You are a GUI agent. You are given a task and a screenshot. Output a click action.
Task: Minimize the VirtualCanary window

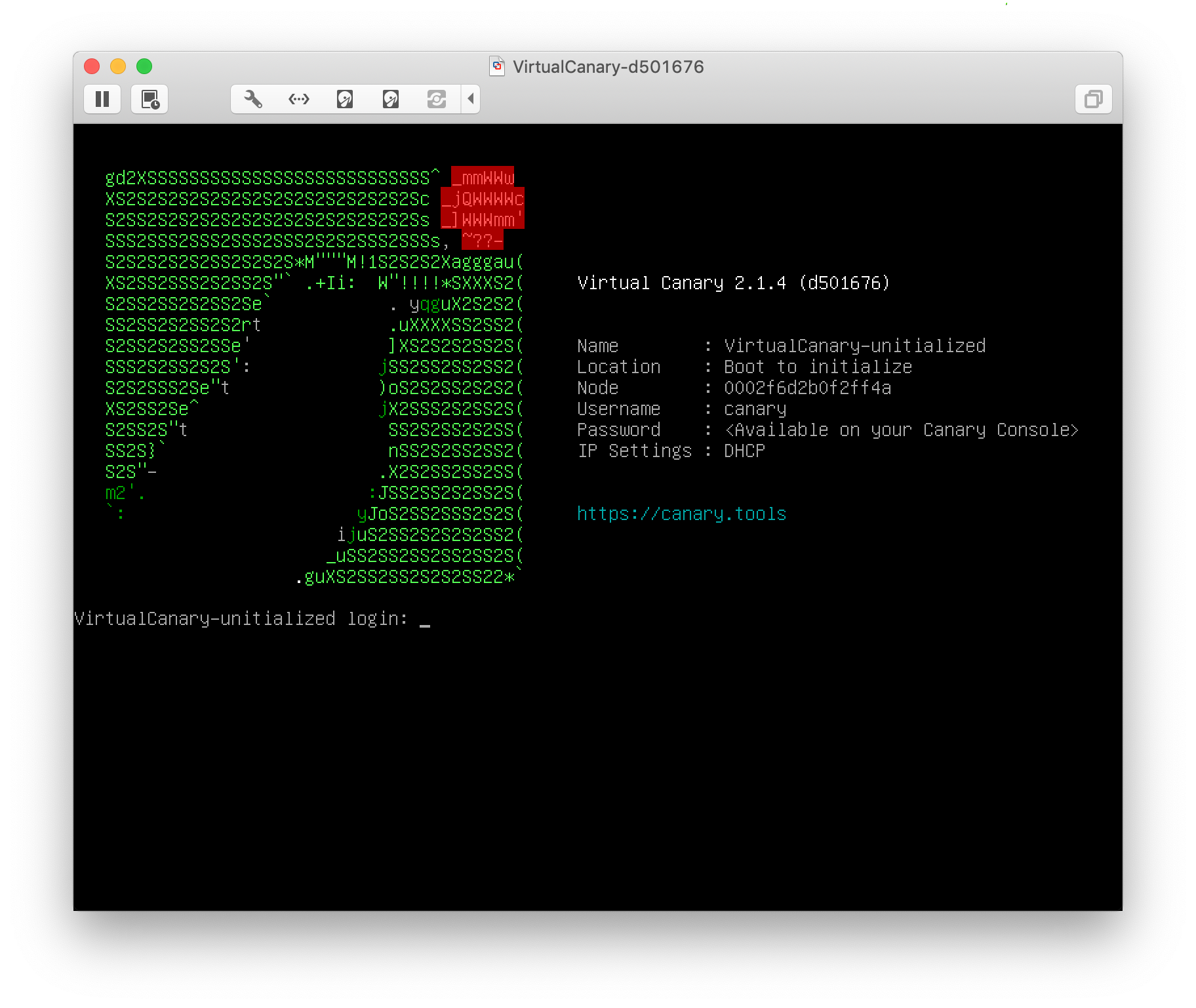pyautogui.click(x=118, y=66)
